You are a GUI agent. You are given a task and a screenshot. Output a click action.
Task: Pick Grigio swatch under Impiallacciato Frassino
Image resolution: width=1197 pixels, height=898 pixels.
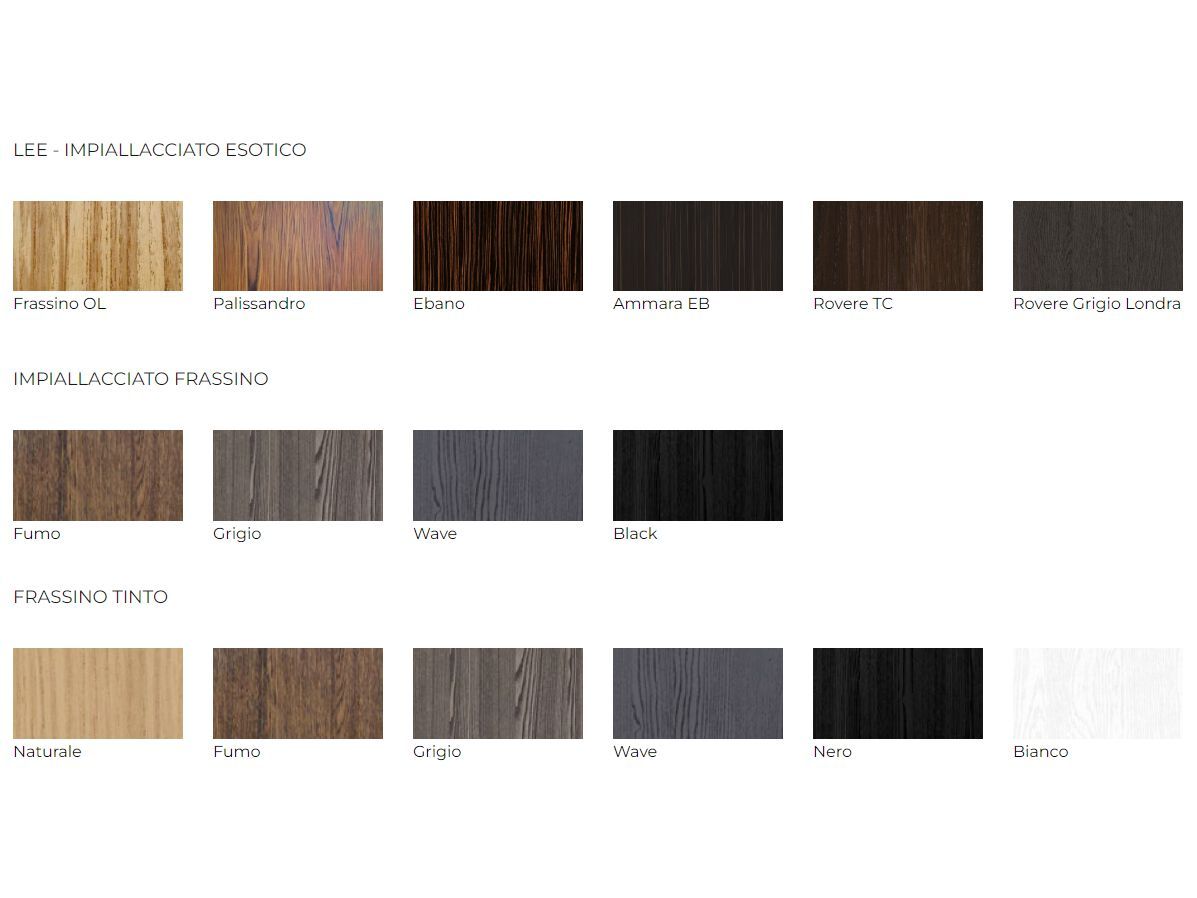pos(298,475)
